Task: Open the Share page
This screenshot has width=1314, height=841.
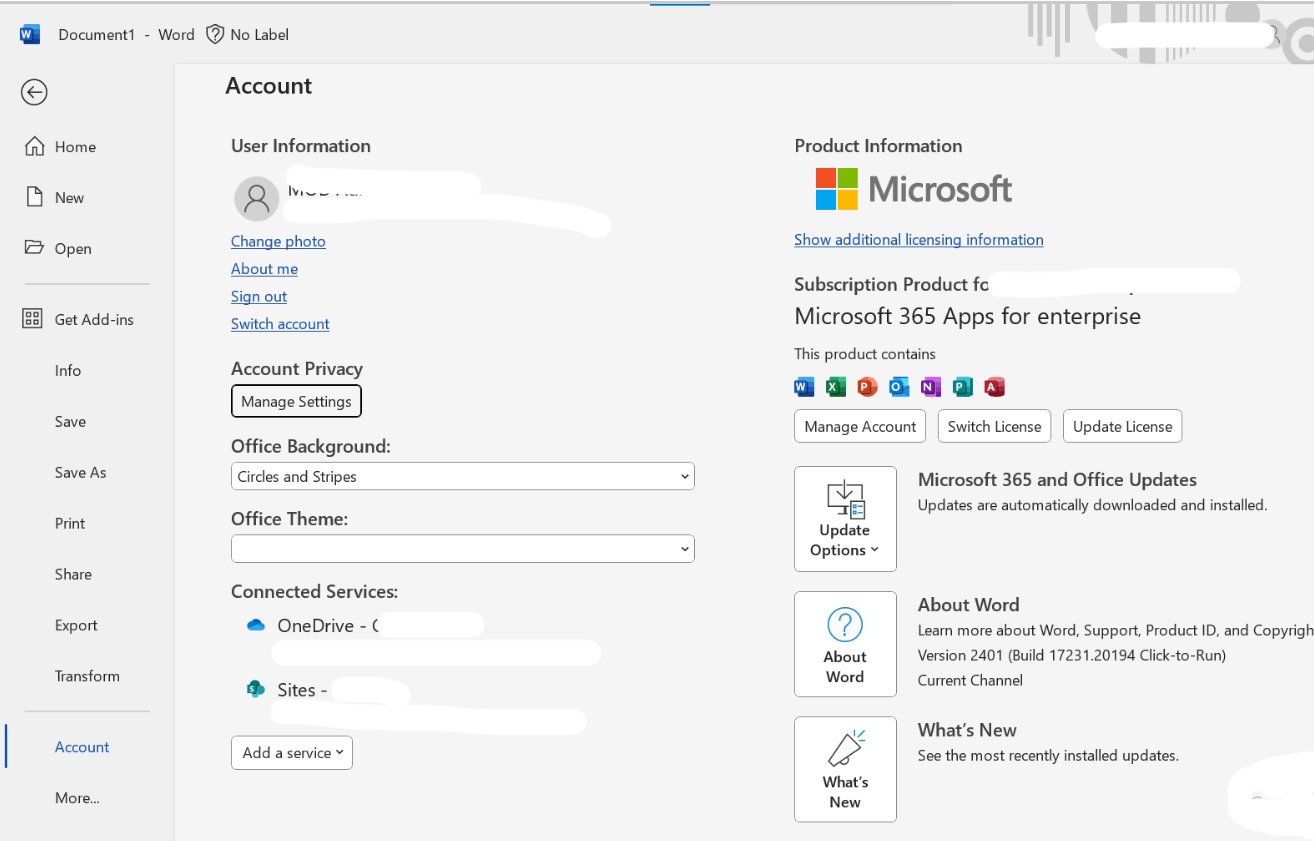Action: click(x=73, y=575)
